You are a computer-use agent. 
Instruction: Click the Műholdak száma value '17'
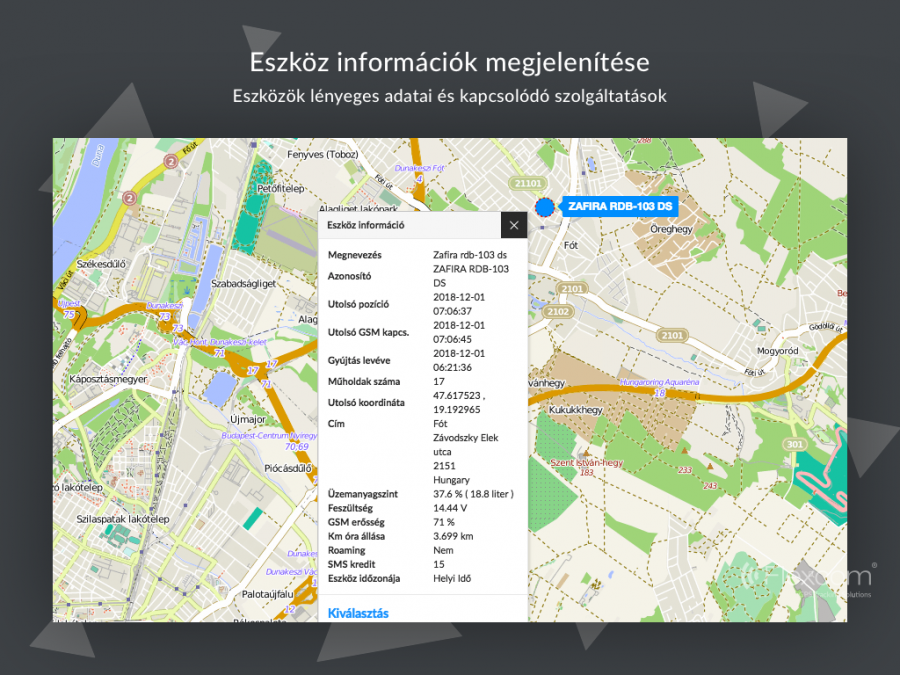tap(439, 382)
